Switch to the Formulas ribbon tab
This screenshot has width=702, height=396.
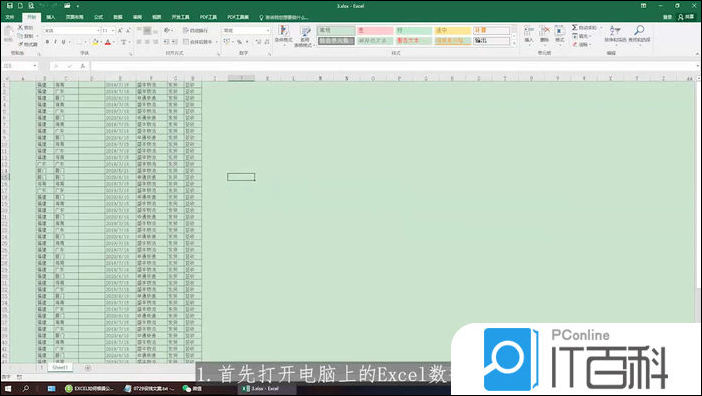(99, 17)
